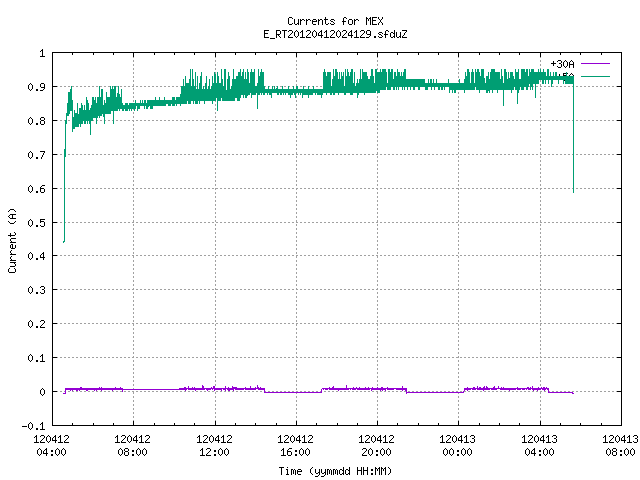
Task: Click the chart title "Currents for MEX"
Action: coord(335,21)
